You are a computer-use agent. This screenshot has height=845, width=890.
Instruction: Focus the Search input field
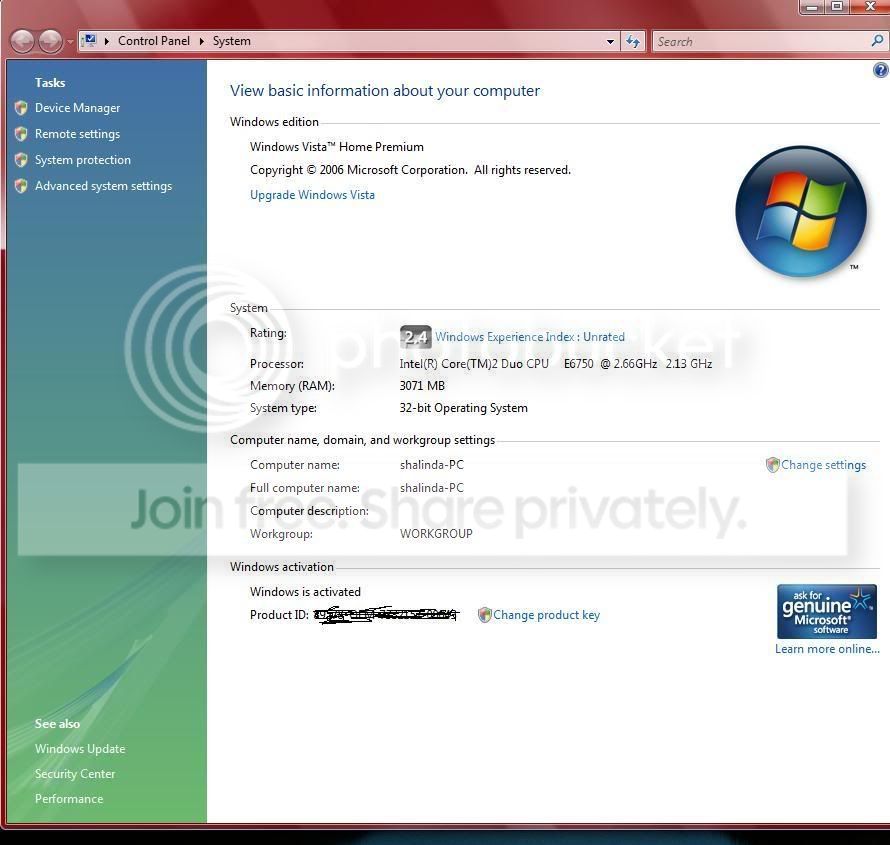coord(761,41)
